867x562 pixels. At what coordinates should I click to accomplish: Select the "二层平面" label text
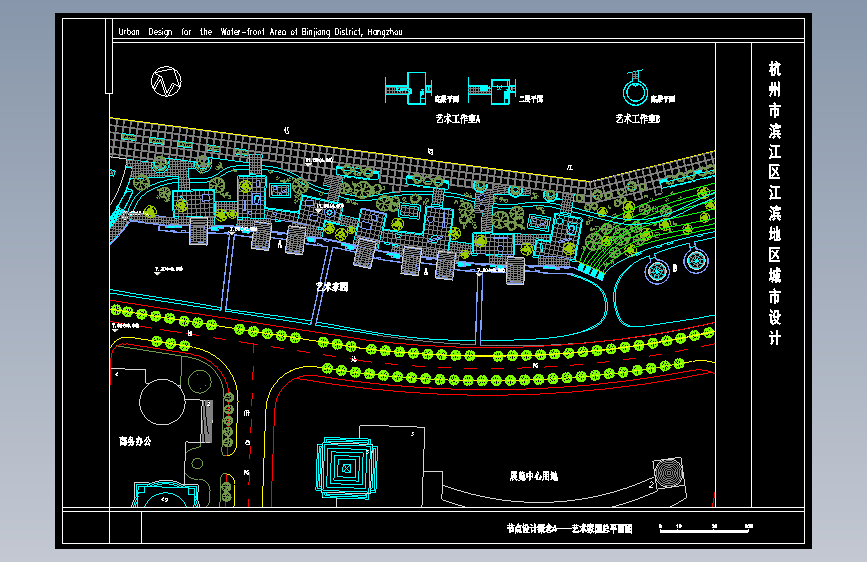click(531, 99)
